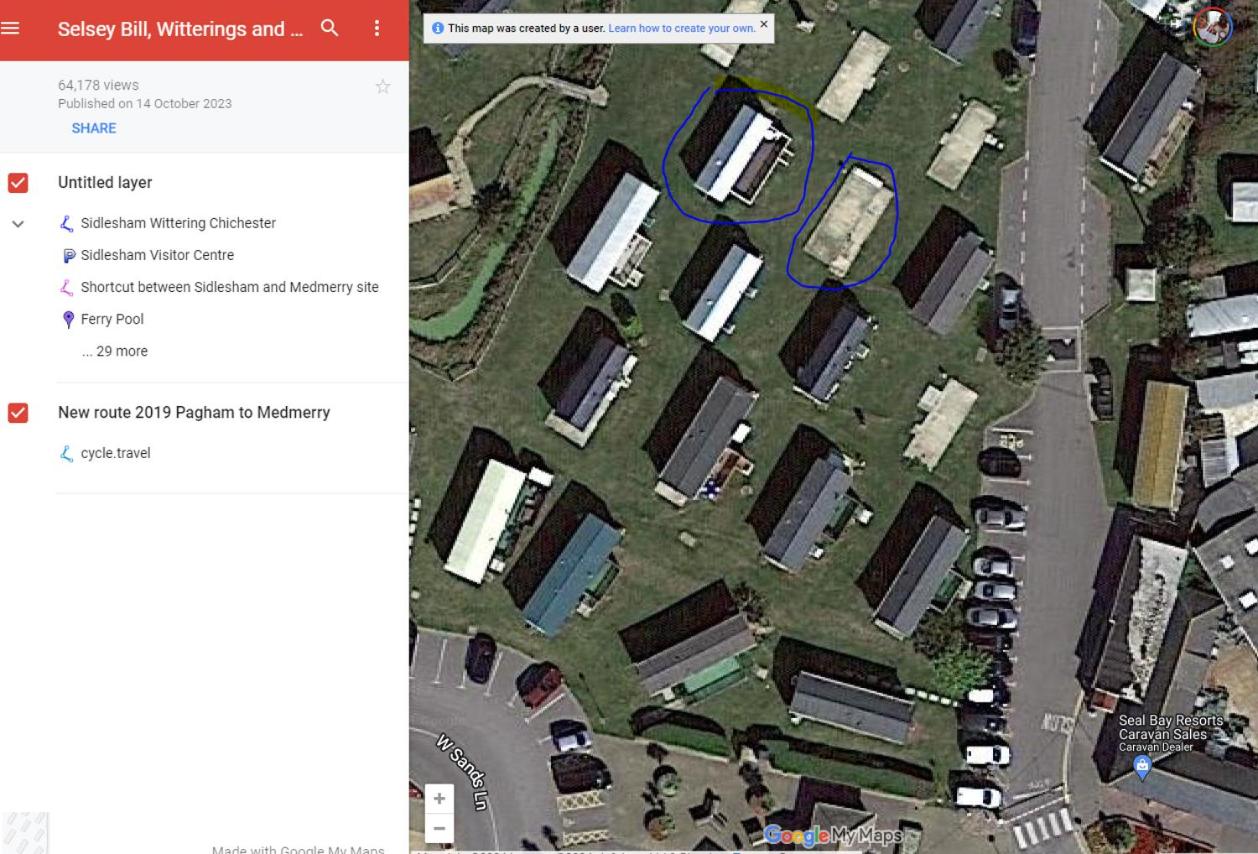Click the Ferry Pool pin marker icon

[68, 320]
